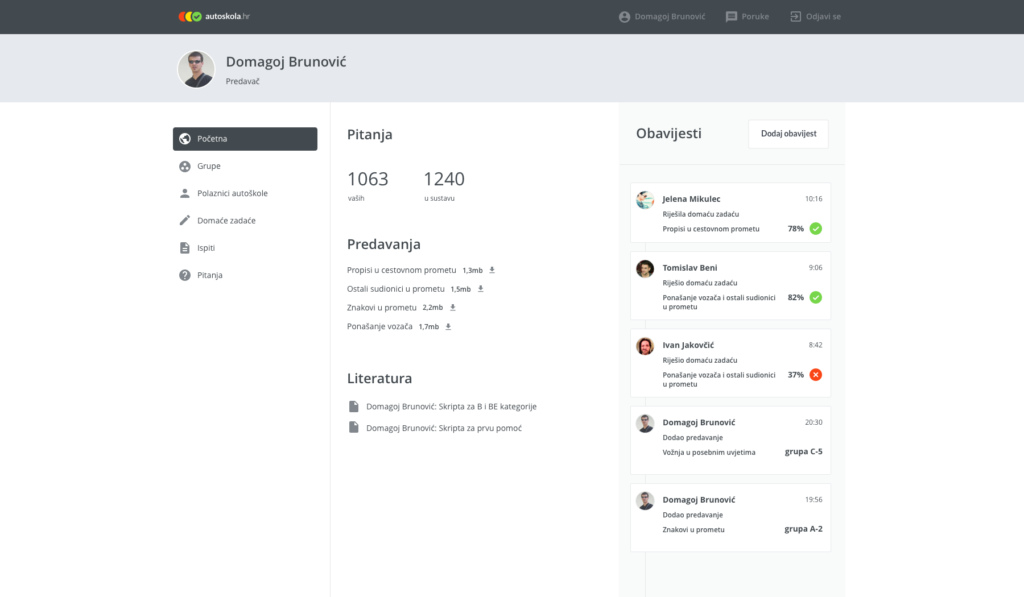
Task: Click the Odjavi se logout icon
Action: (795, 17)
